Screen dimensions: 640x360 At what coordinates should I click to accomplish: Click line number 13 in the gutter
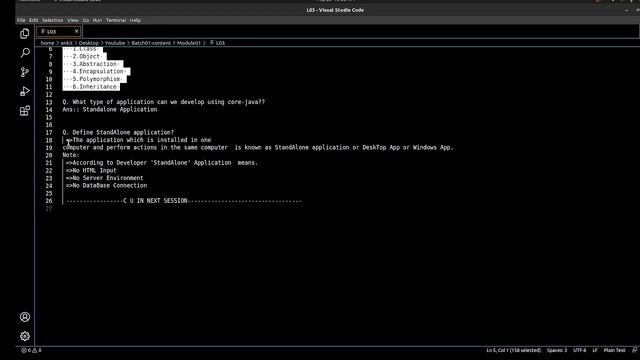coord(49,102)
